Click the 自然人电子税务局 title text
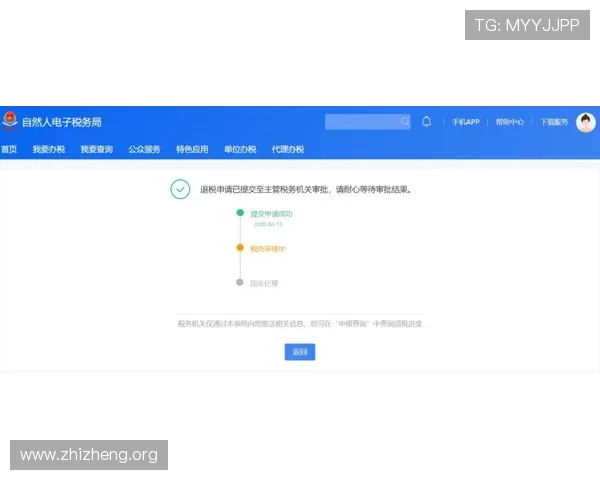The height and width of the screenshot is (480, 600). click(x=62, y=122)
